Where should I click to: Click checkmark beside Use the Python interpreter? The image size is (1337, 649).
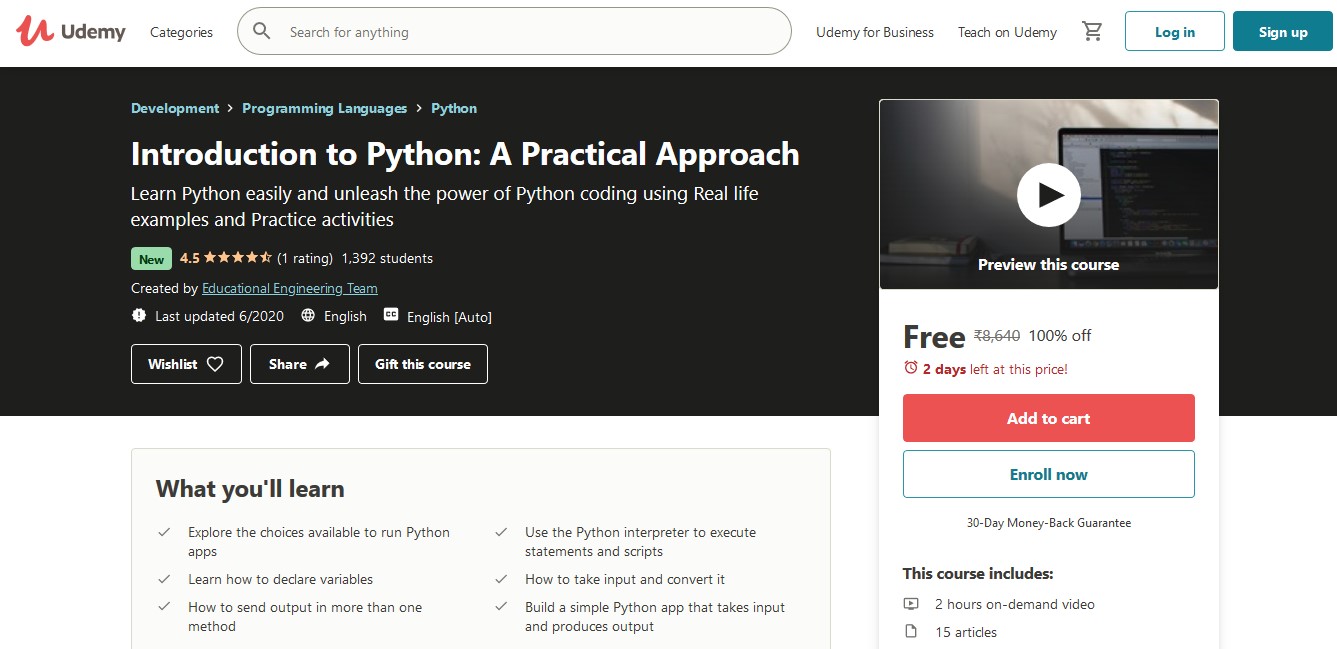(x=501, y=532)
